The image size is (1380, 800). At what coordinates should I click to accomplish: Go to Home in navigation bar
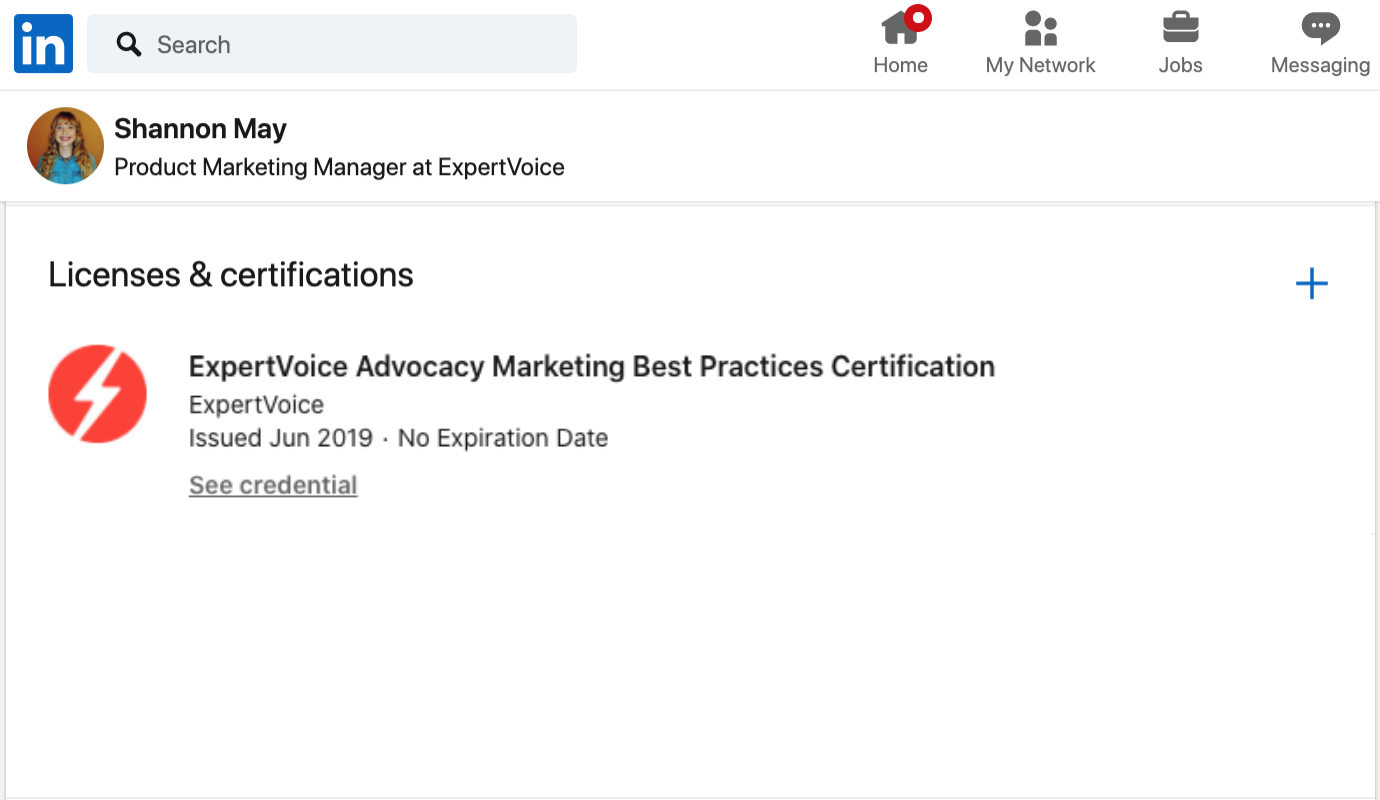pyautogui.click(x=900, y=42)
